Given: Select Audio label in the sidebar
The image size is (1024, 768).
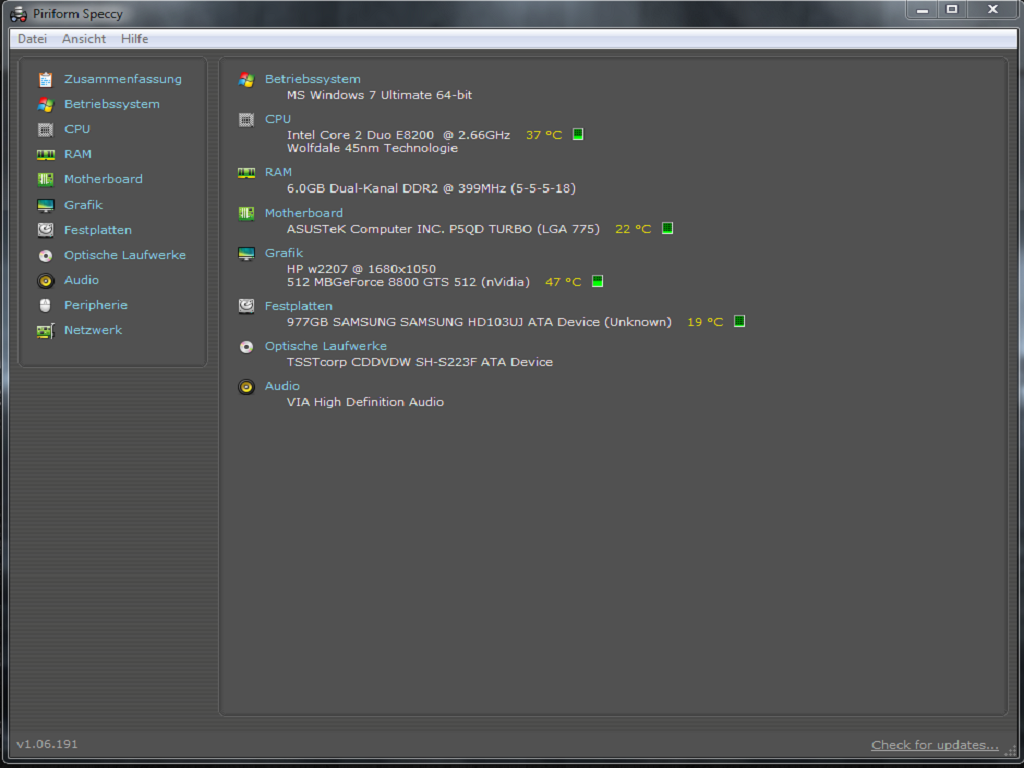Looking at the screenshot, I should click(82, 280).
